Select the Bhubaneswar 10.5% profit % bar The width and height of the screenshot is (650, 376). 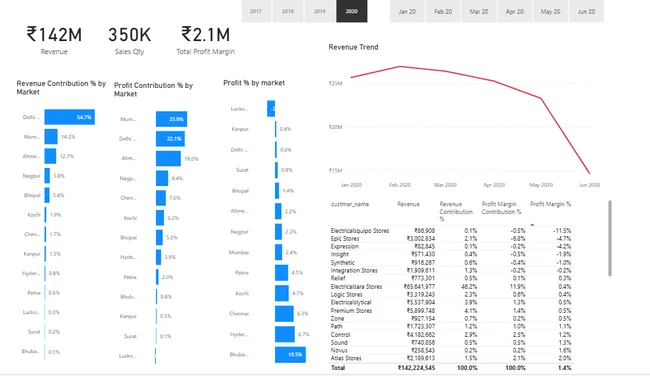(x=290, y=354)
